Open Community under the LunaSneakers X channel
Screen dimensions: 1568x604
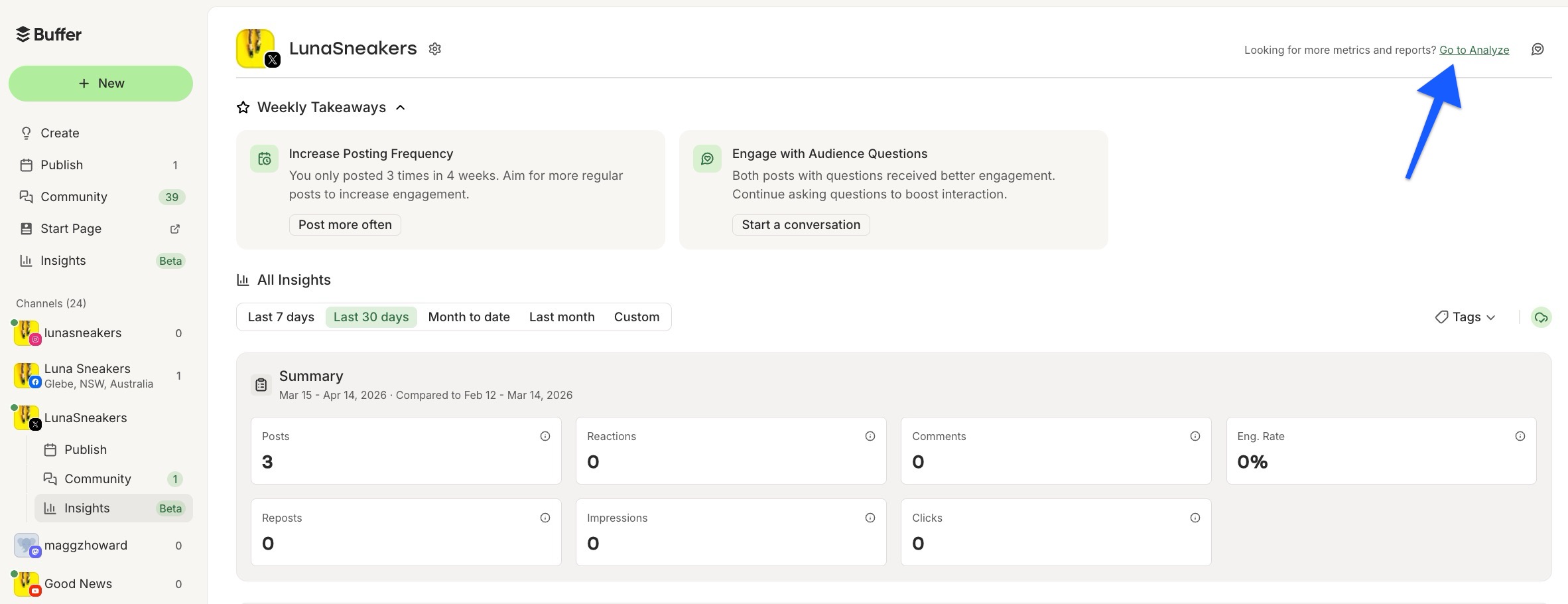(x=97, y=479)
